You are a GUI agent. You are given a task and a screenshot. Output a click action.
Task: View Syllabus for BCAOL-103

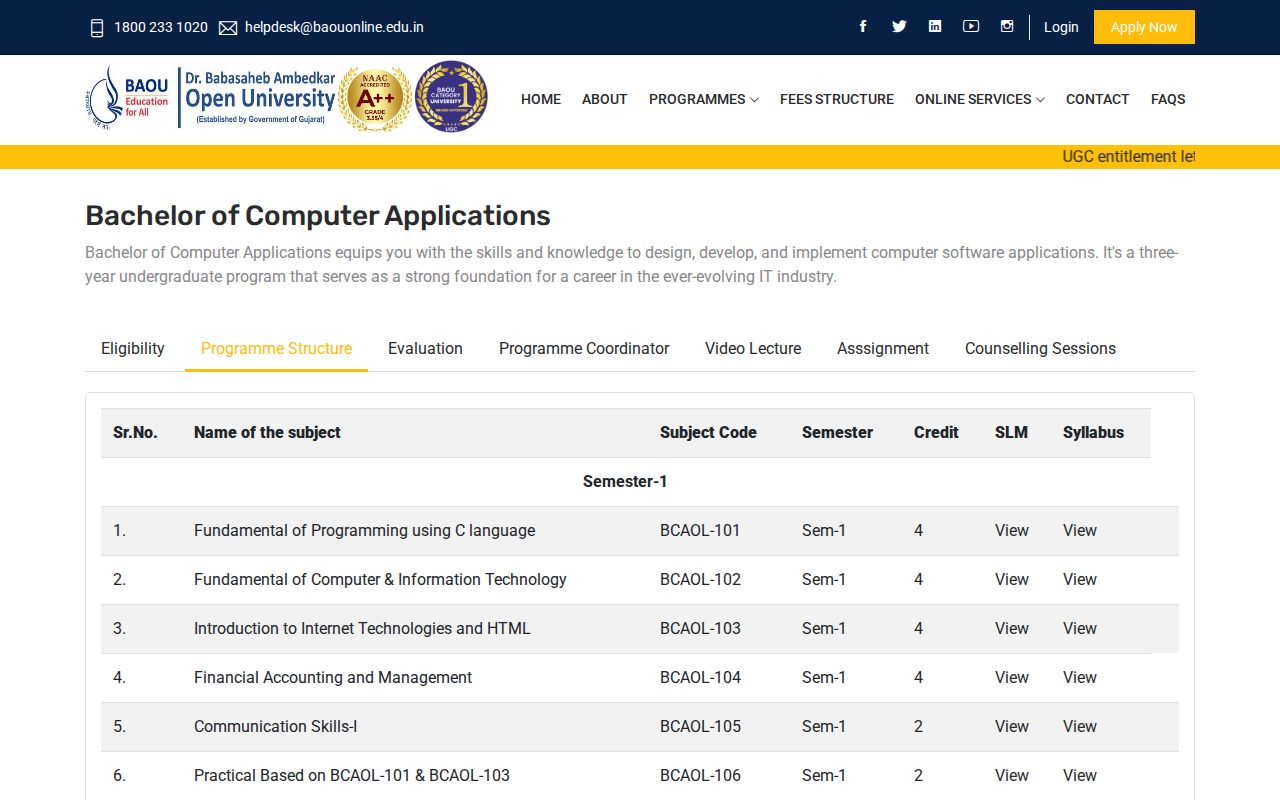click(1080, 628)
